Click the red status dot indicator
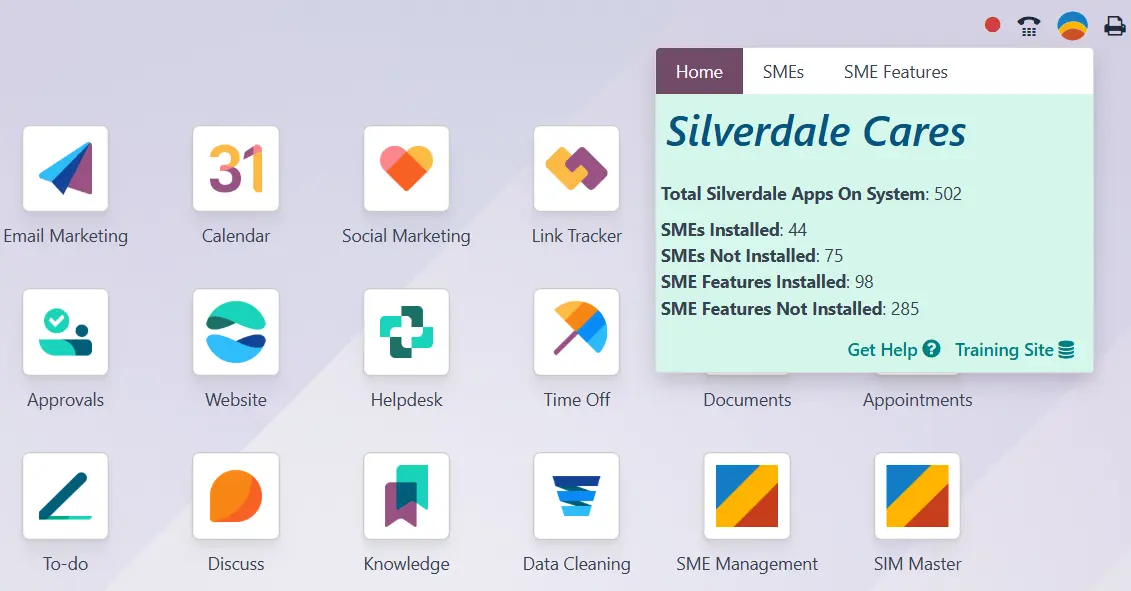The image size is (1131, 591). pyautogui.click(x=993, y=25)
